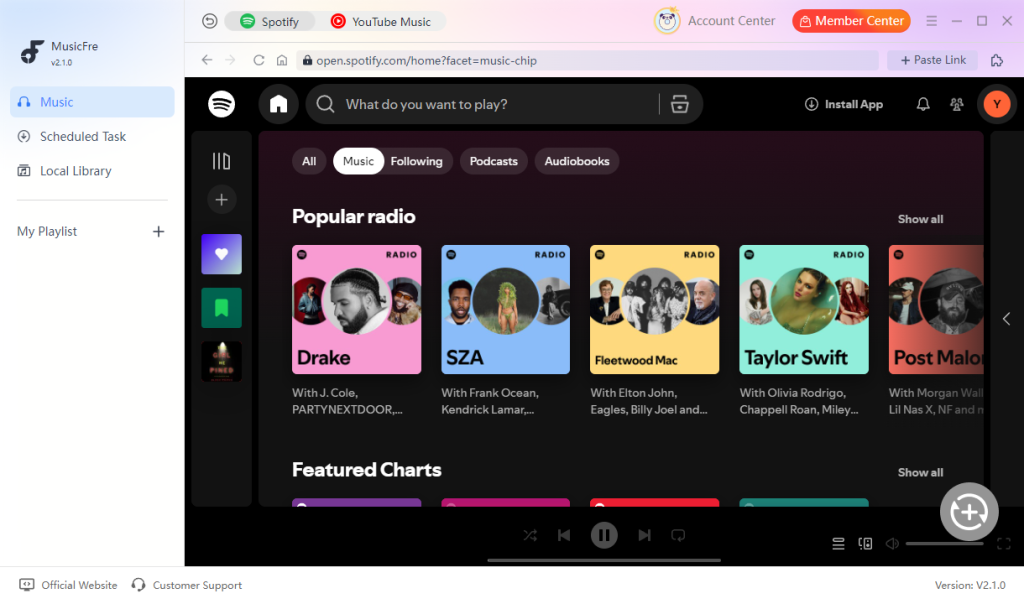The width and height of the screenshot is (1024, 604).
Task: Open Account Center
Action: point(715,21)
